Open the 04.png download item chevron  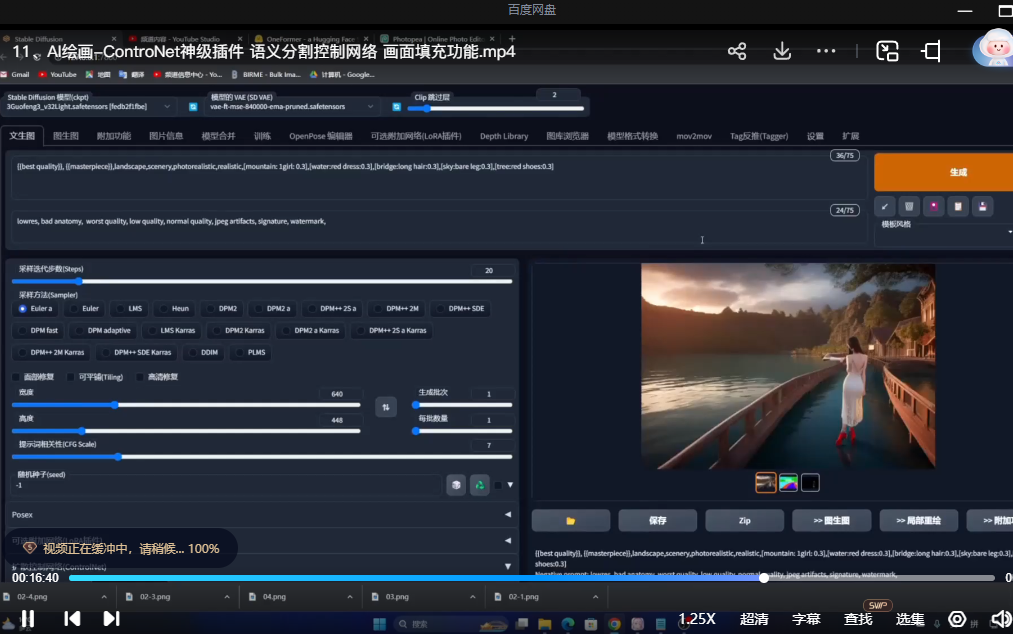tap(350, 597)
